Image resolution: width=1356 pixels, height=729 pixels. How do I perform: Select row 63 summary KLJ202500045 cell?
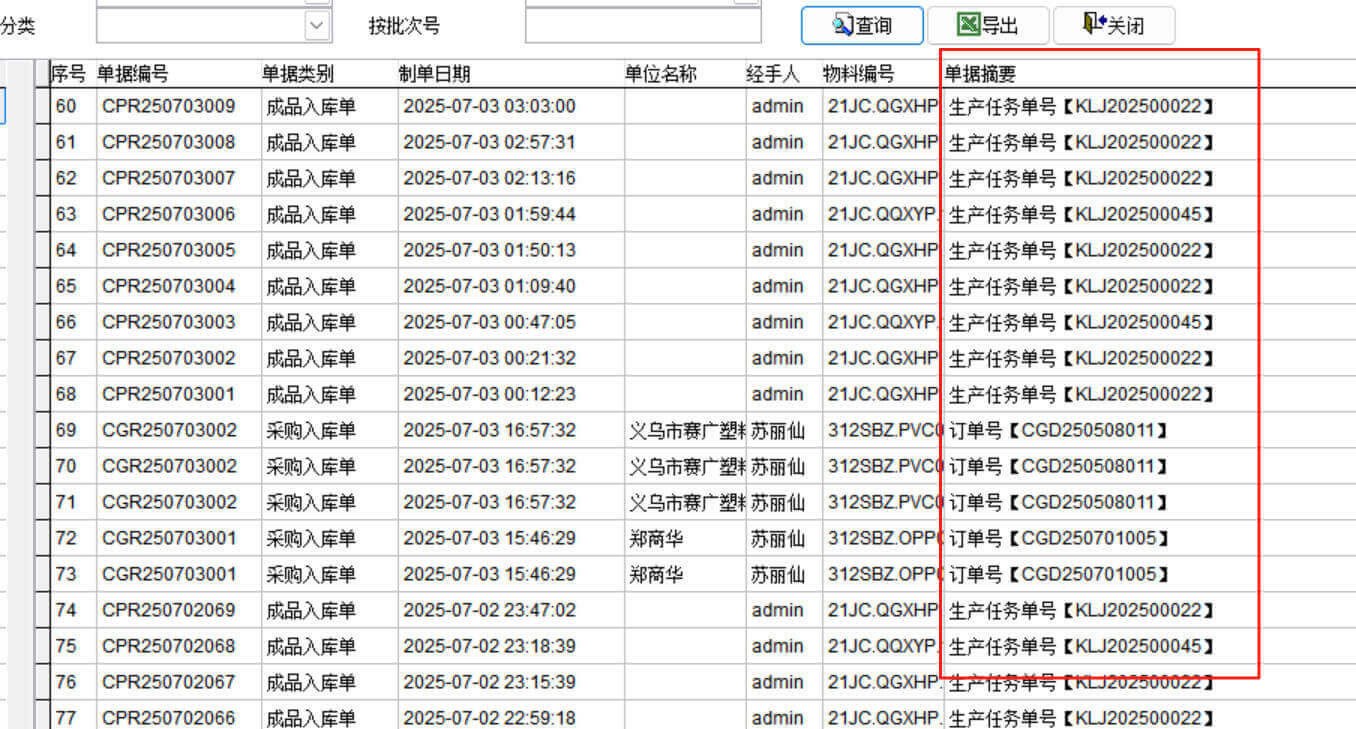point(1081,215)
